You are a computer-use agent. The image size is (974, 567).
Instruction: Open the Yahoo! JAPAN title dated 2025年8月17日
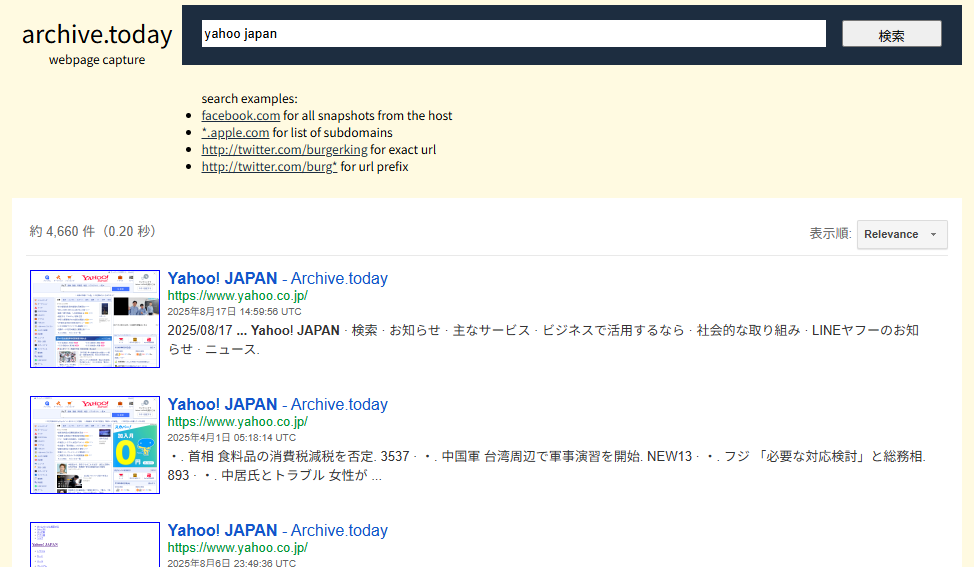tap(278, 278)
